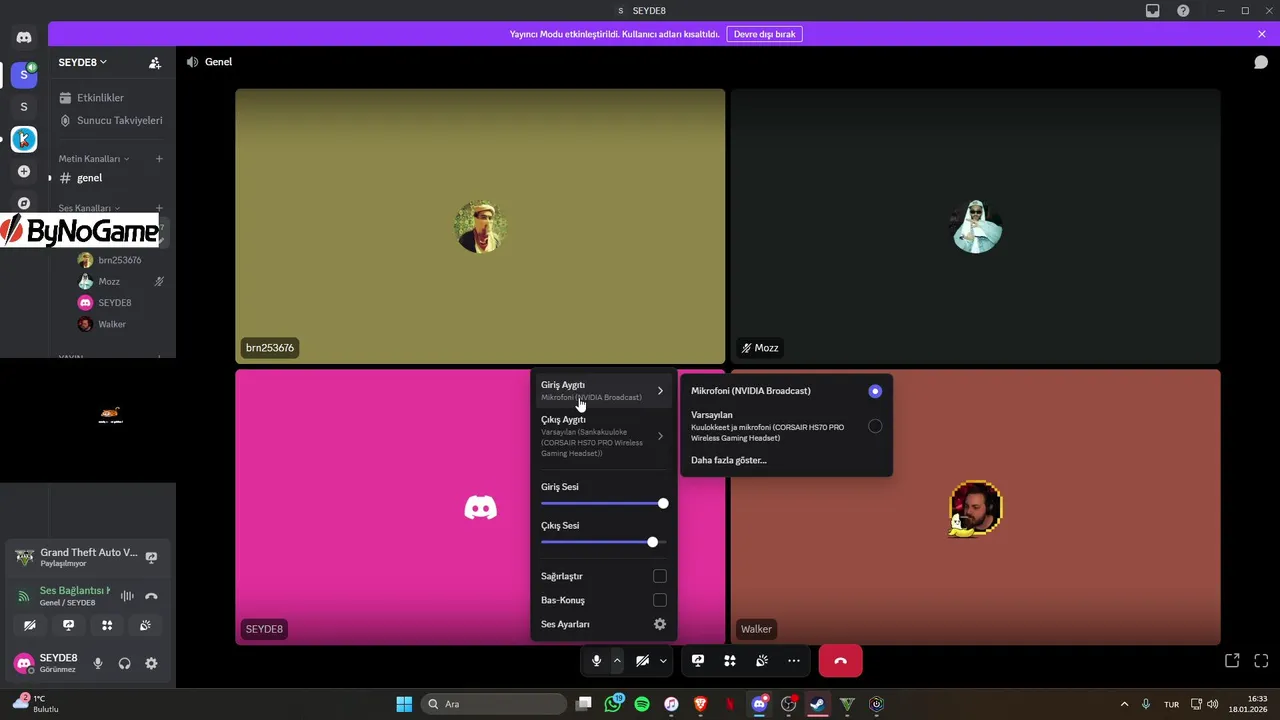Enter full screen for call view
The width and height of the screenshot is (1280, 720).
click(x=1261, y=661)
